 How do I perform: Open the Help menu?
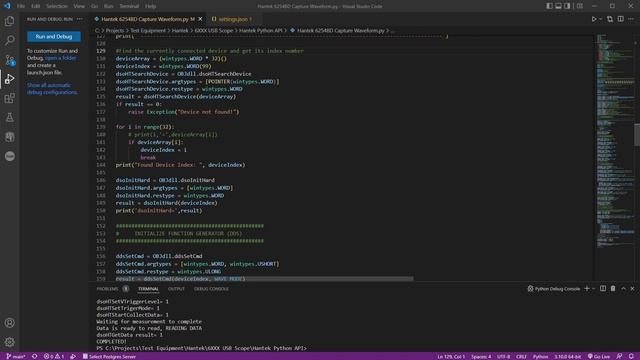coord(150,6)
